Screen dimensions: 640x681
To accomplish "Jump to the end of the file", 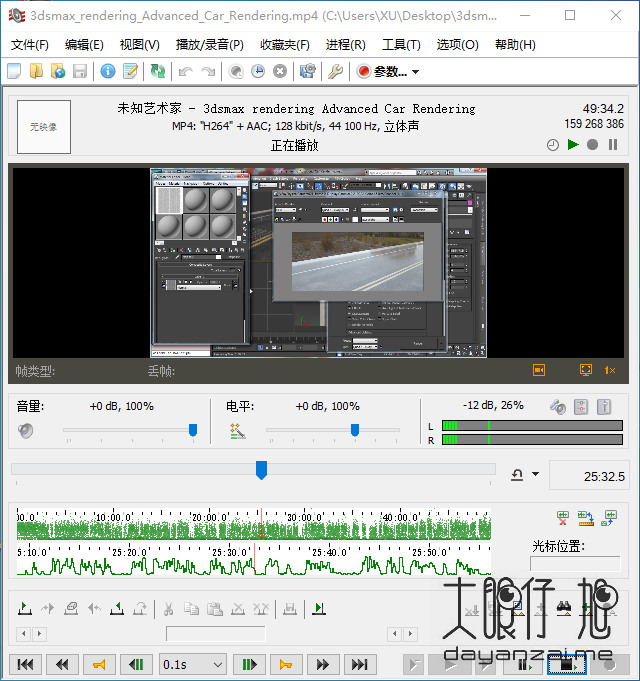I will pyautogui.click(x=360, y=664).
